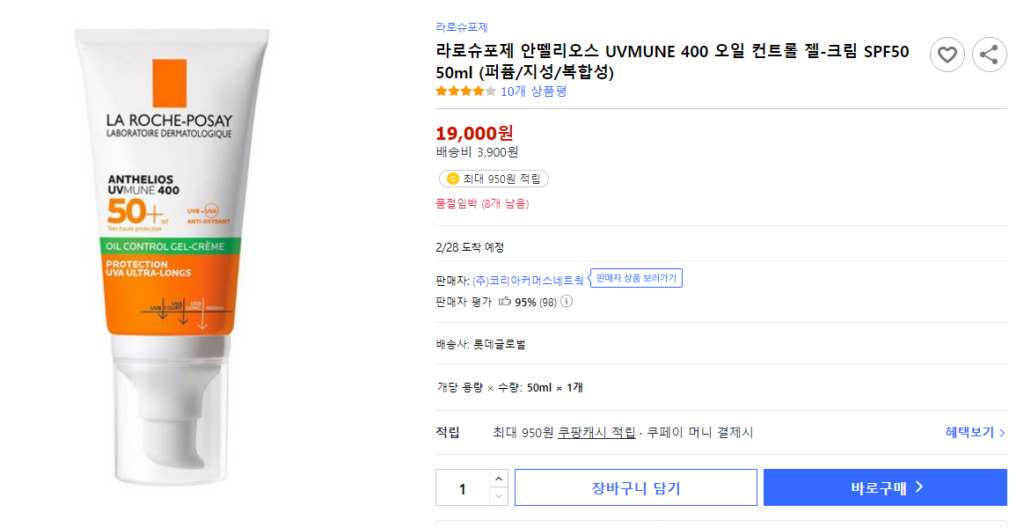This screenshot has width=1024, height=527.
Task: Click the 쿠팡캐시 적립 underlined link
Action: coord(596,432)
